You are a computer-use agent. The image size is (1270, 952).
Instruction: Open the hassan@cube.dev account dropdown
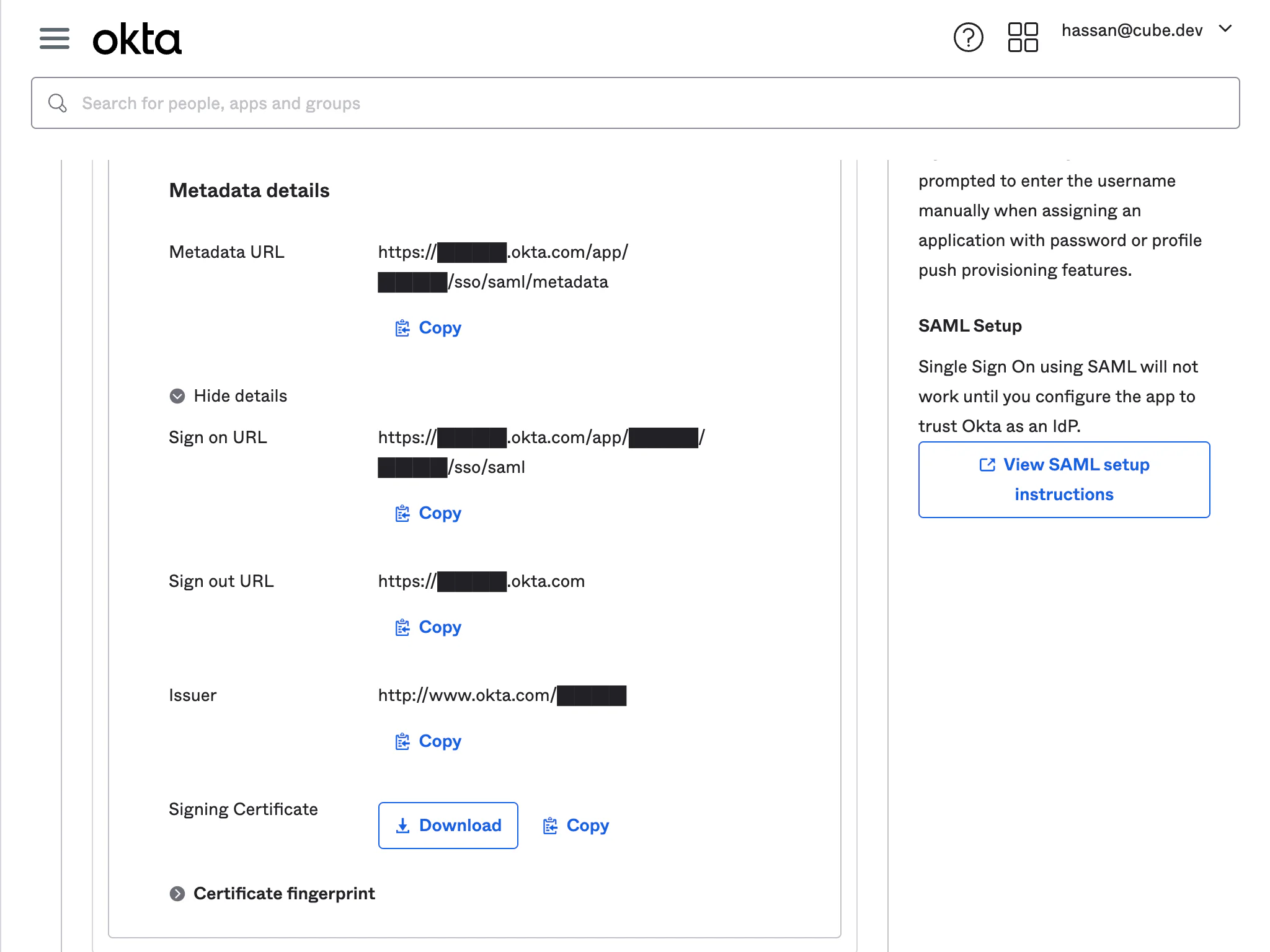click(x=1132, y=30)
